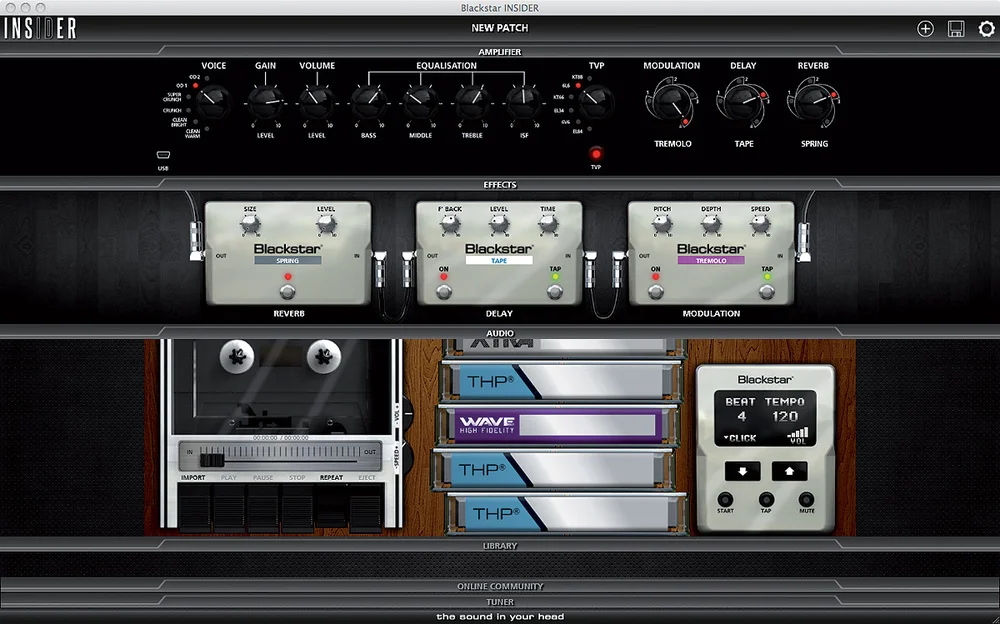The width and height of the screenshot is (1000, 624).
Task: Expand the ONLINE COMMUNITY section
Action: [499, 586]
